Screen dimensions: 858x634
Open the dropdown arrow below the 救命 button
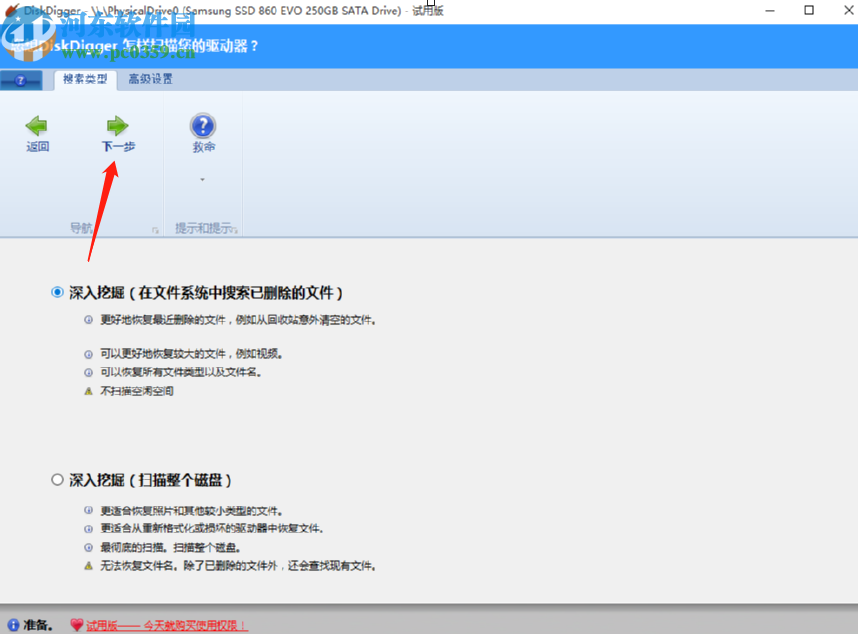[x=202, y=178]
